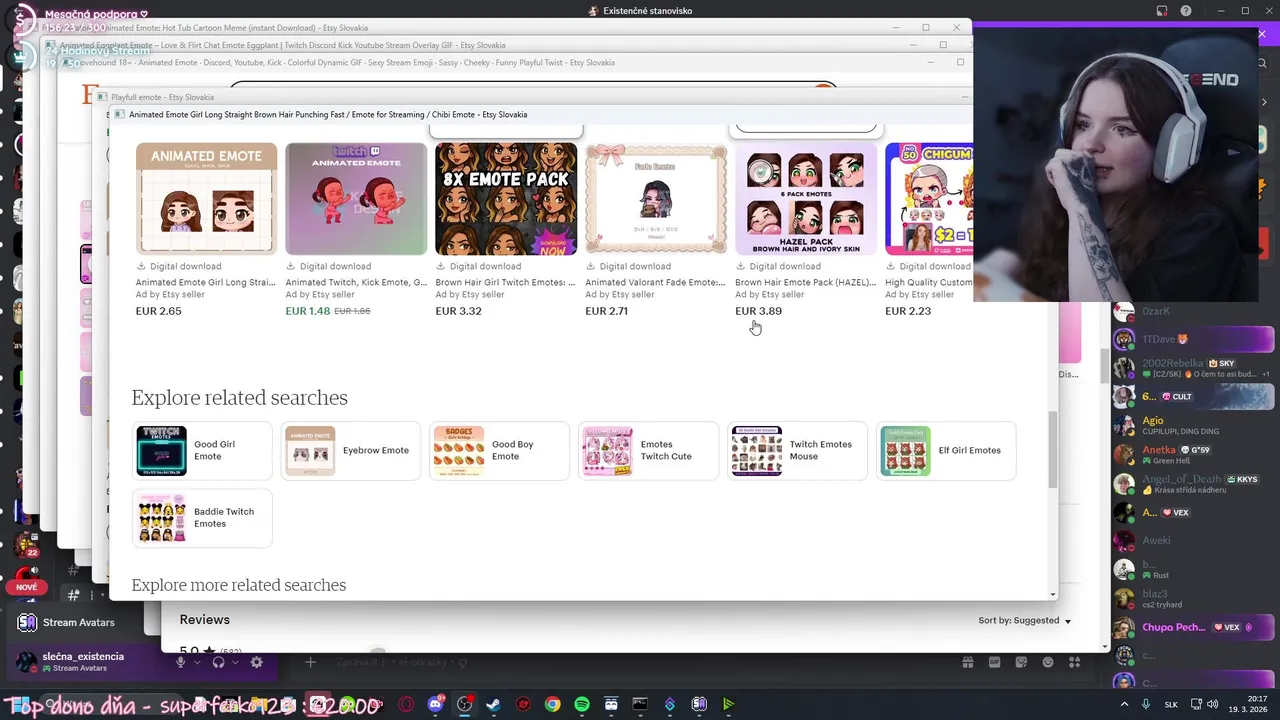Open the Spotify taskbar icon
Image resolution: width=1280 pixels, height=720 pixels.
click(x=582, y=704)
